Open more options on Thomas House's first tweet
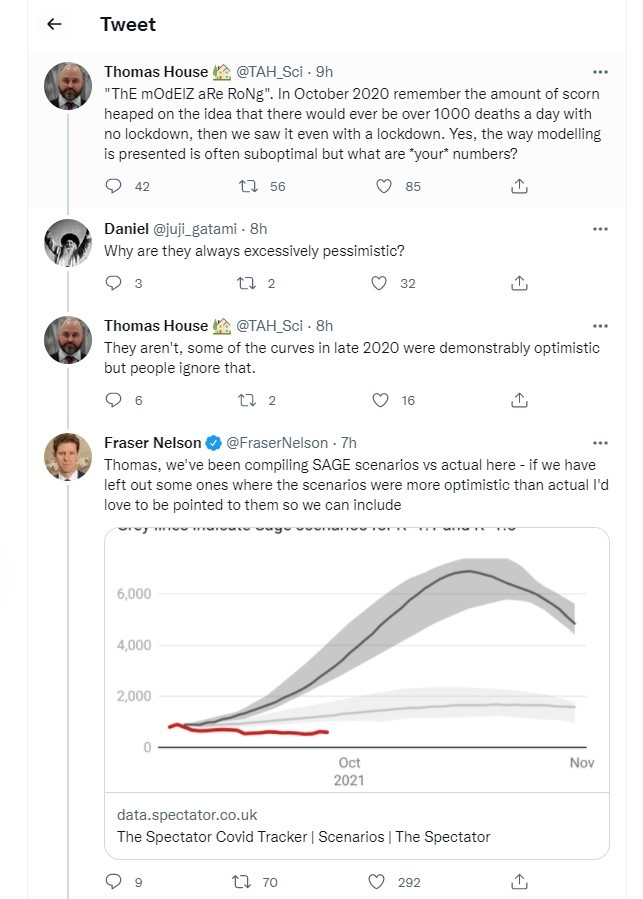The width and height of the screenshot is (643, 899). pyautogui.click(x=600, y=72)
